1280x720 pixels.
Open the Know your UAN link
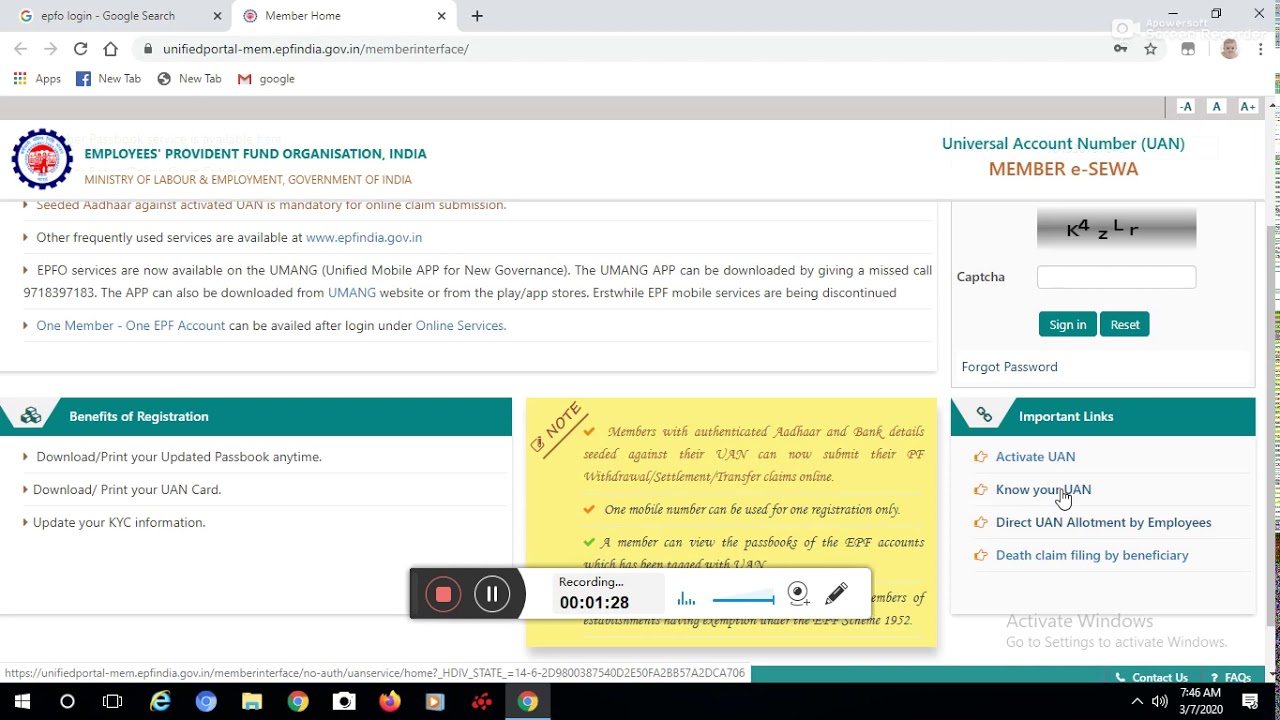tap(1043, 490)
